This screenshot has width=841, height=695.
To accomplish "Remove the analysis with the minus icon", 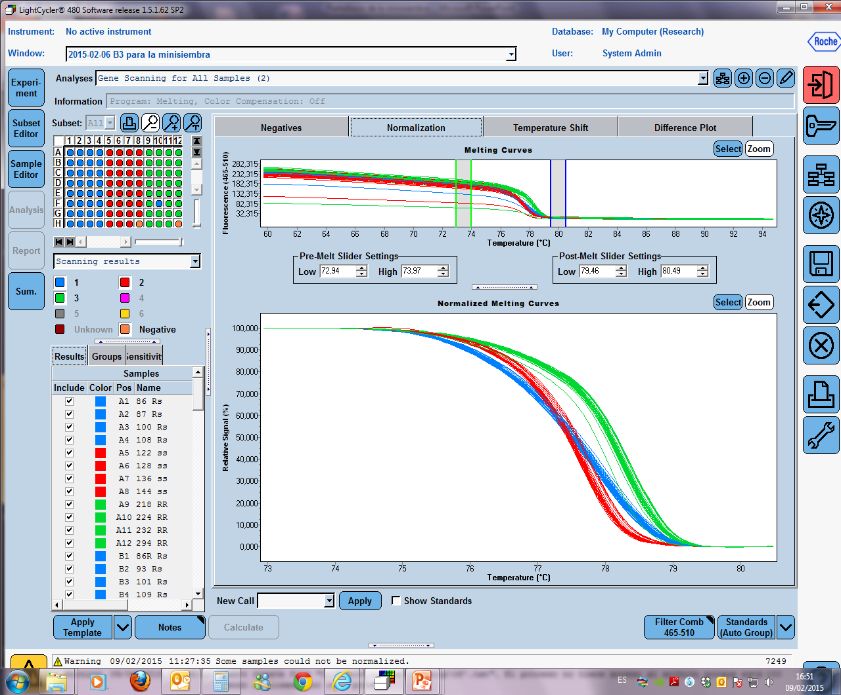I will tap(764, 78).
